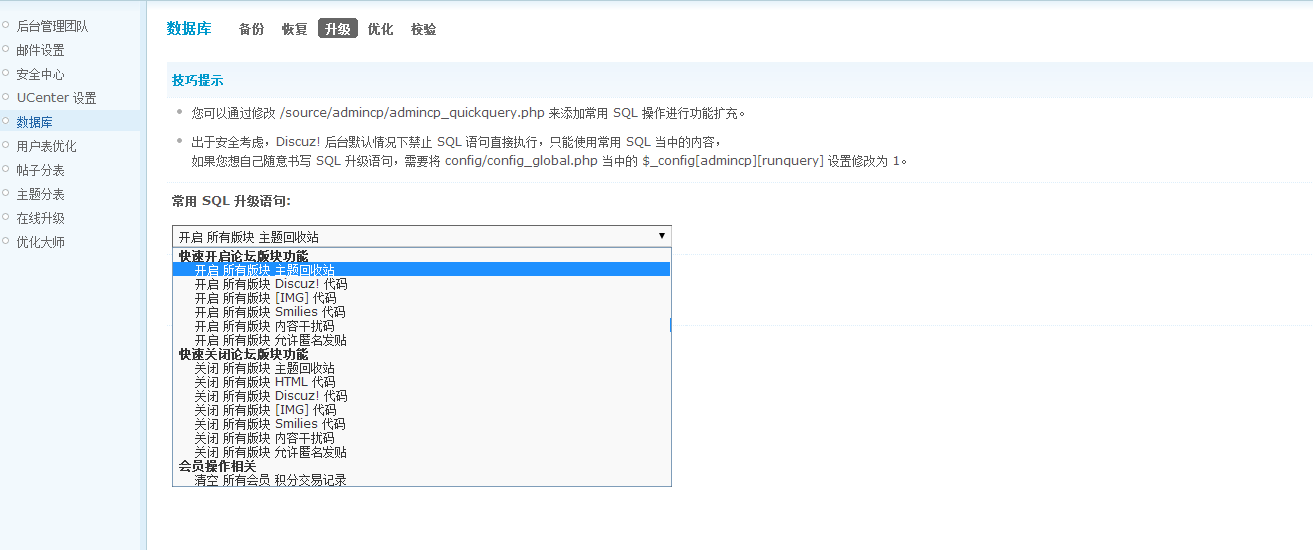Go to 在线升级 sidebar item
Screen dimensions: 1313x550
tap(40, 218)
